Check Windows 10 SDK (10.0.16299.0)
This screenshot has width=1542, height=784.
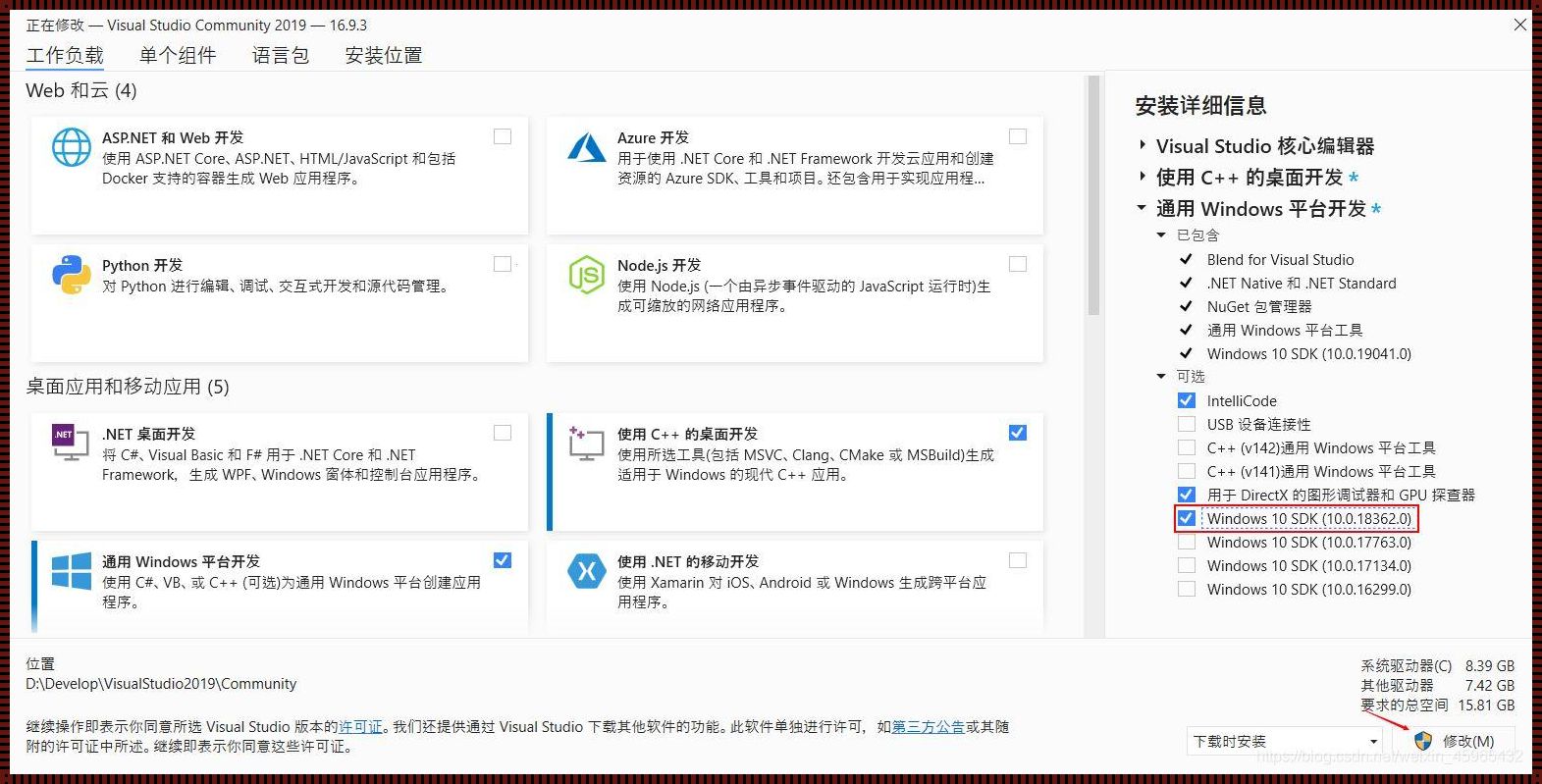(1187, 589)
